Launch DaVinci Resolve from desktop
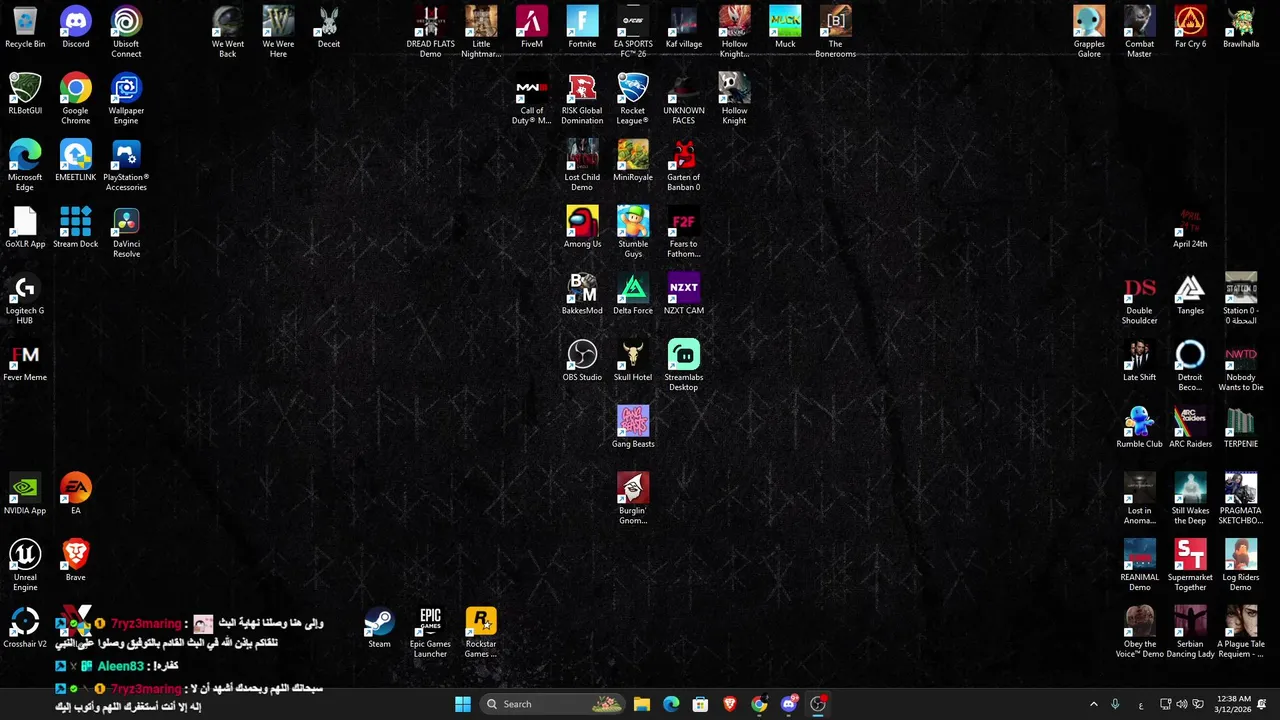Screen dimensions: 1280x720 click(x=126, y=232)
